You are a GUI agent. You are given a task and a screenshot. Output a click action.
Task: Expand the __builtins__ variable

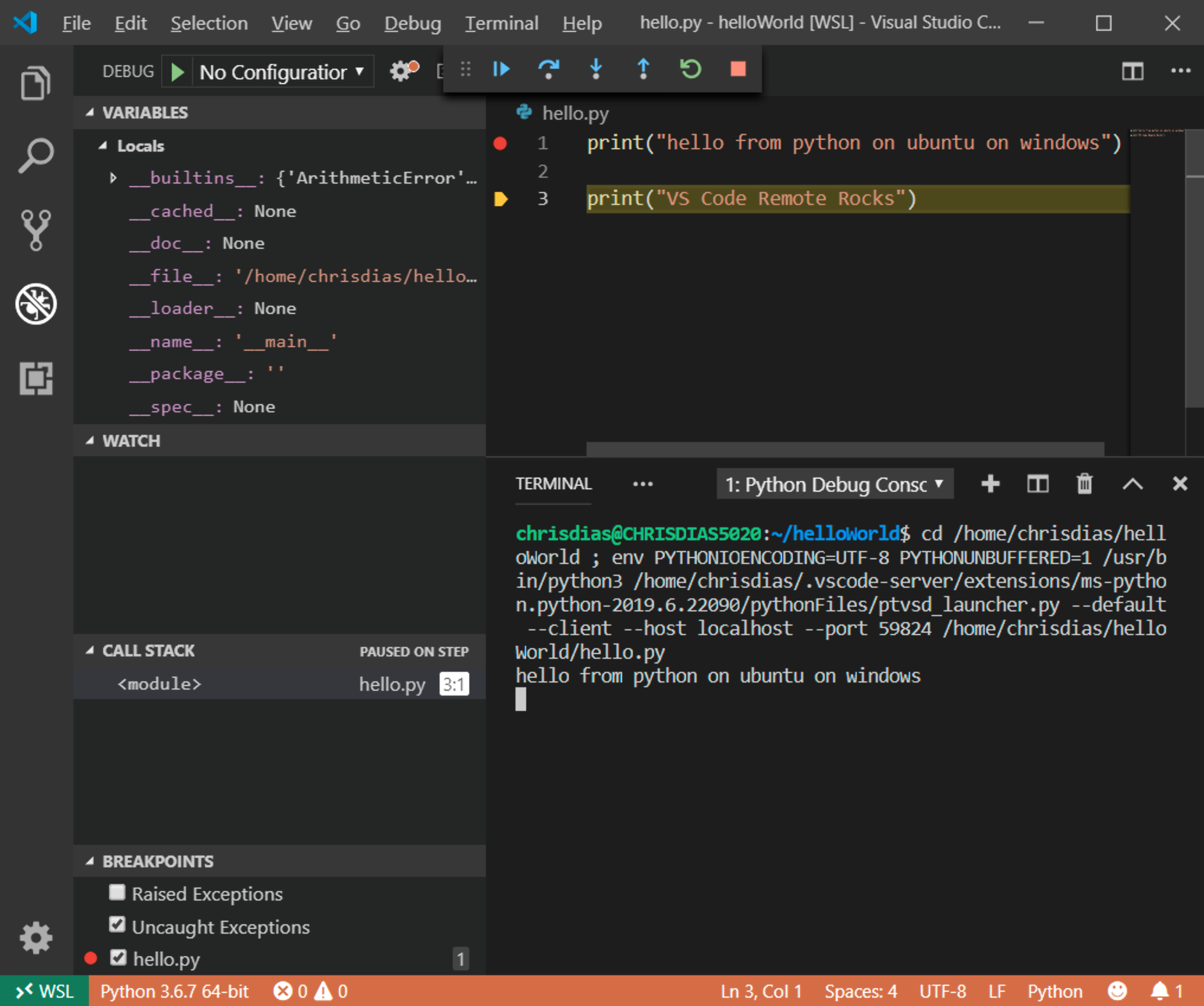coord(113,178)
